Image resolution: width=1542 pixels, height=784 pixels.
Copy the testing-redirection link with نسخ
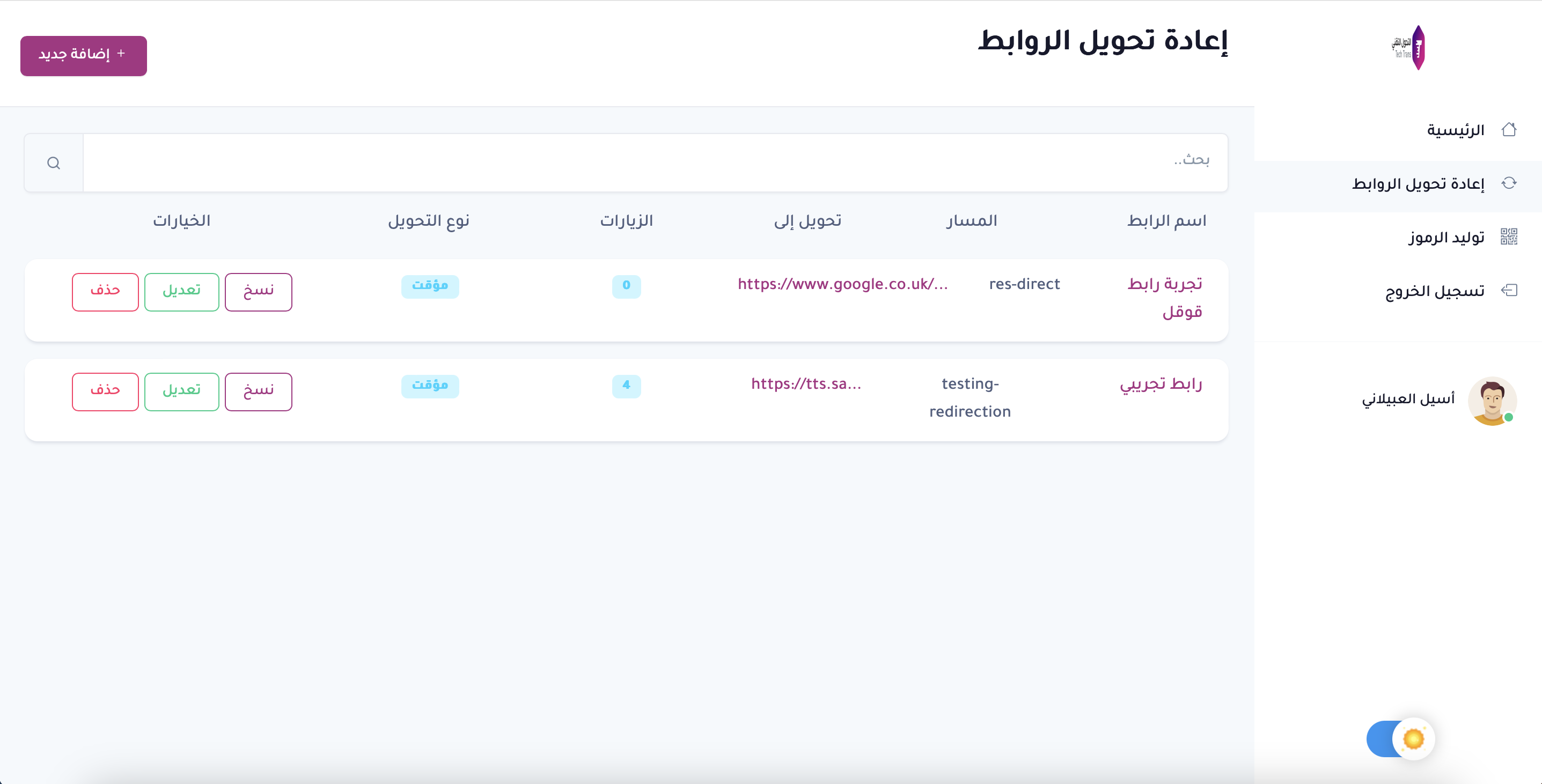258,391
